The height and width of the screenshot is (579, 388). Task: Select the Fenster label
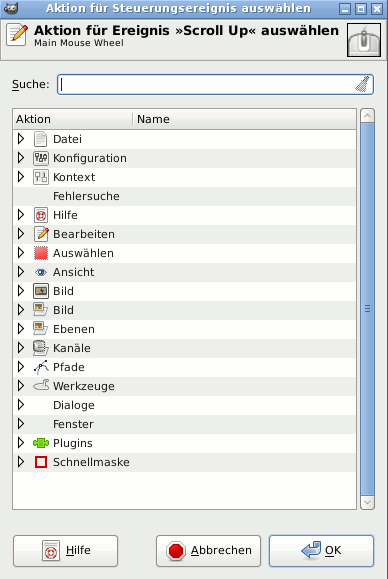pos(73,424)
